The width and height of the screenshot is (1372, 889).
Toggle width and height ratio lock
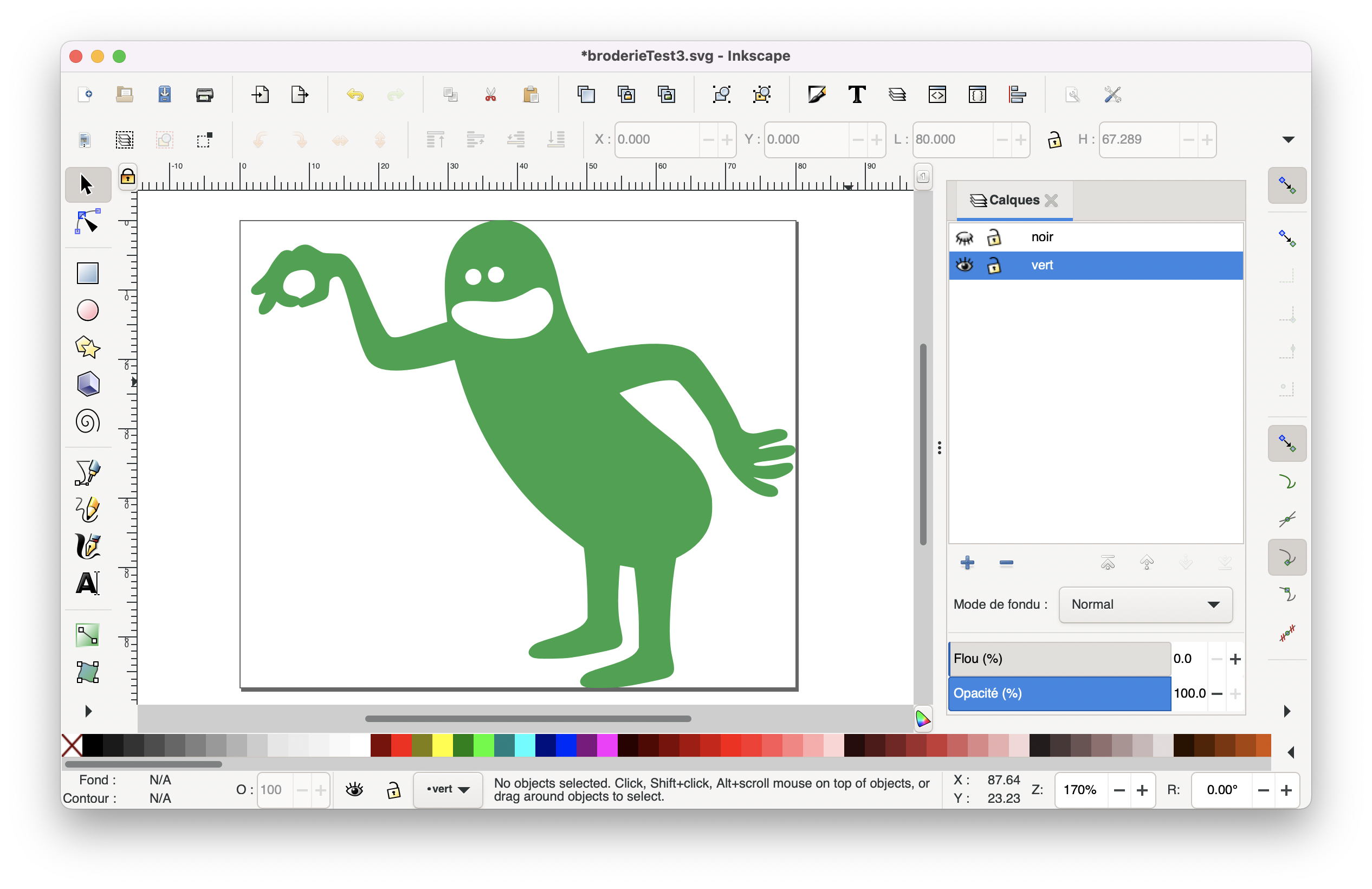pos(1054,139)
